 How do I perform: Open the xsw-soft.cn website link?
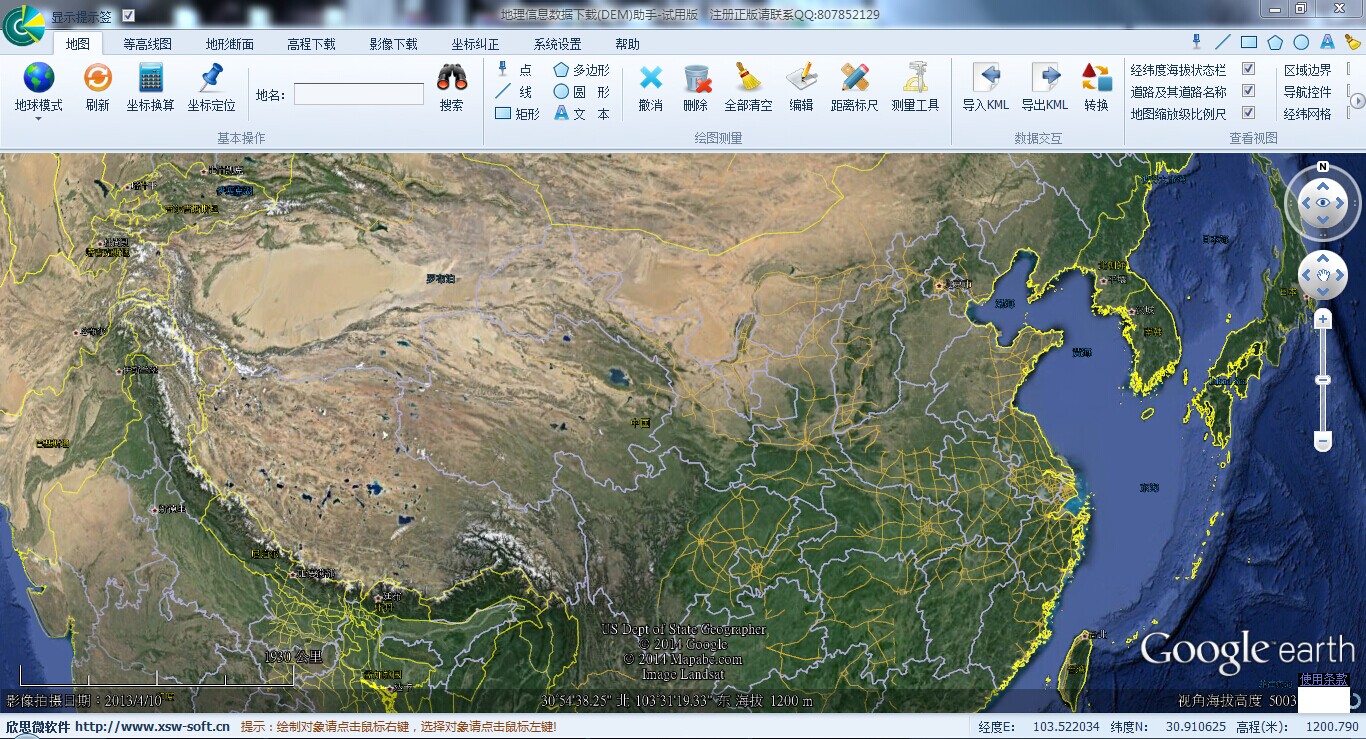(152, 727)
